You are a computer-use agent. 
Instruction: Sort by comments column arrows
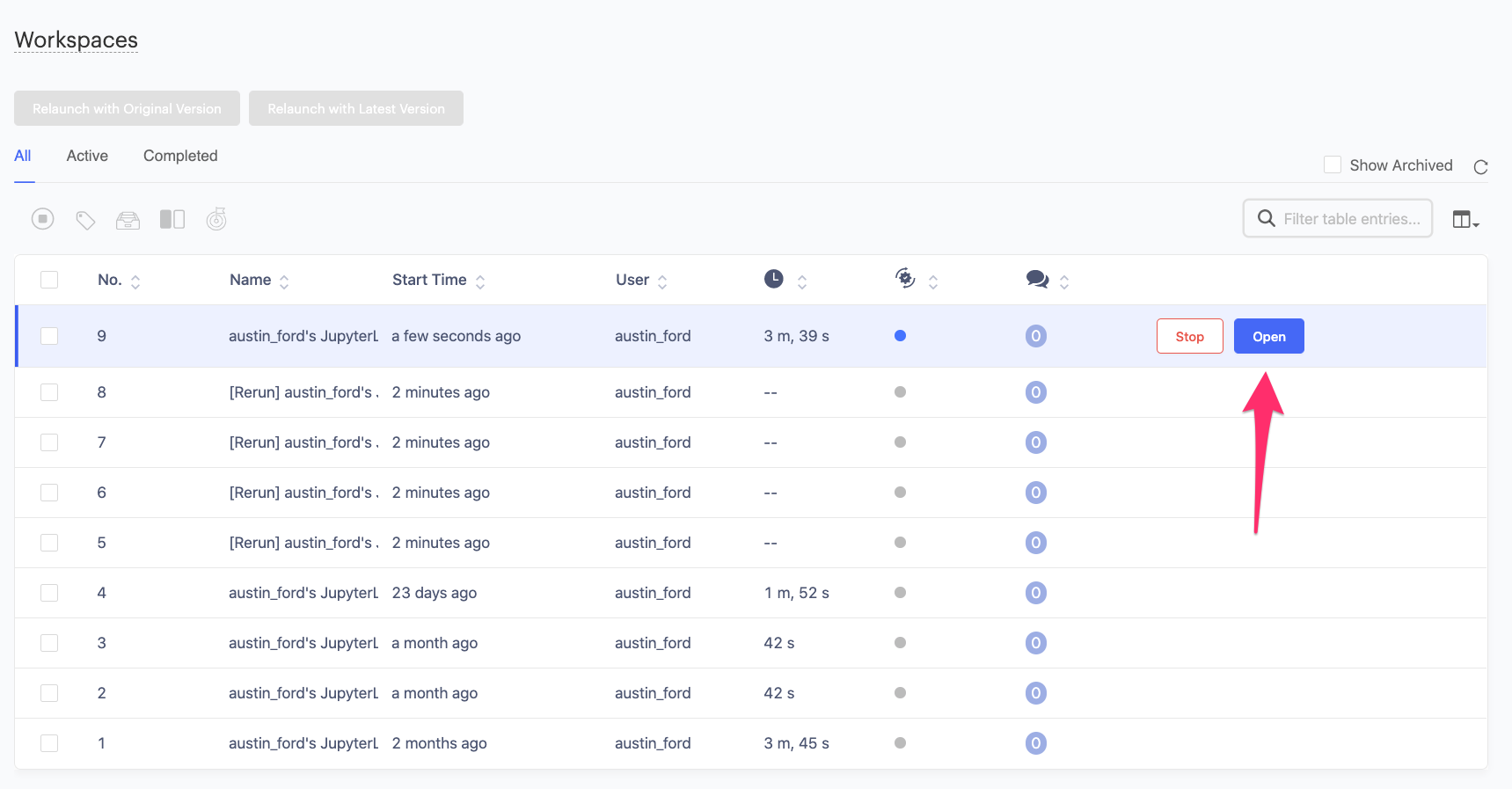pos(1064,281)
